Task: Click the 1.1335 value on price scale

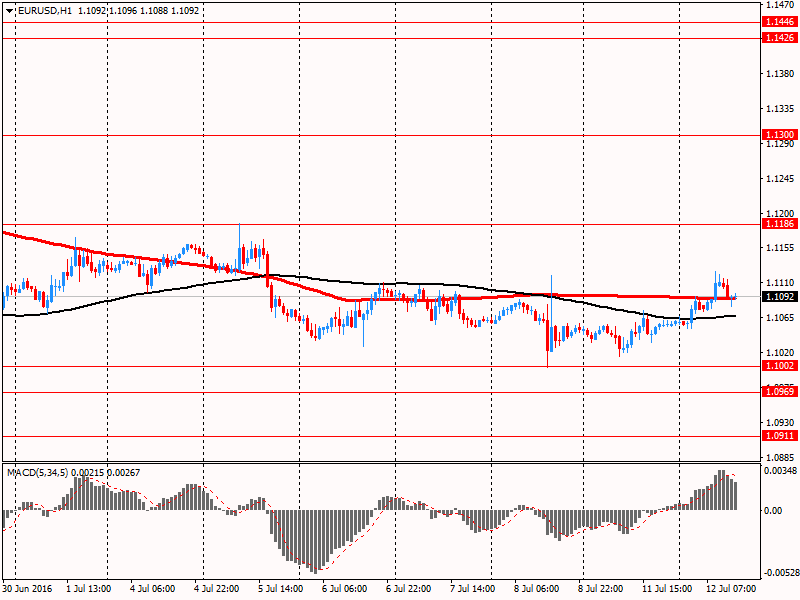Action: tap(780, 109)
